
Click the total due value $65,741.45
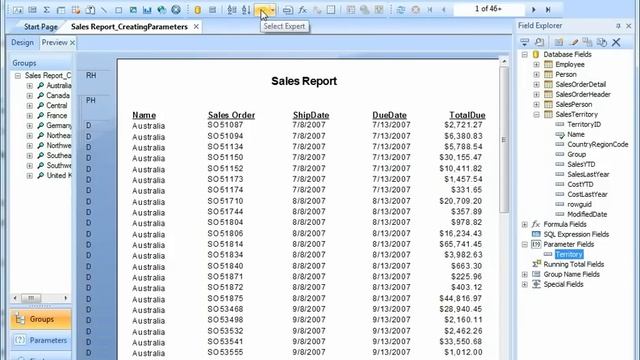(461, 244)
